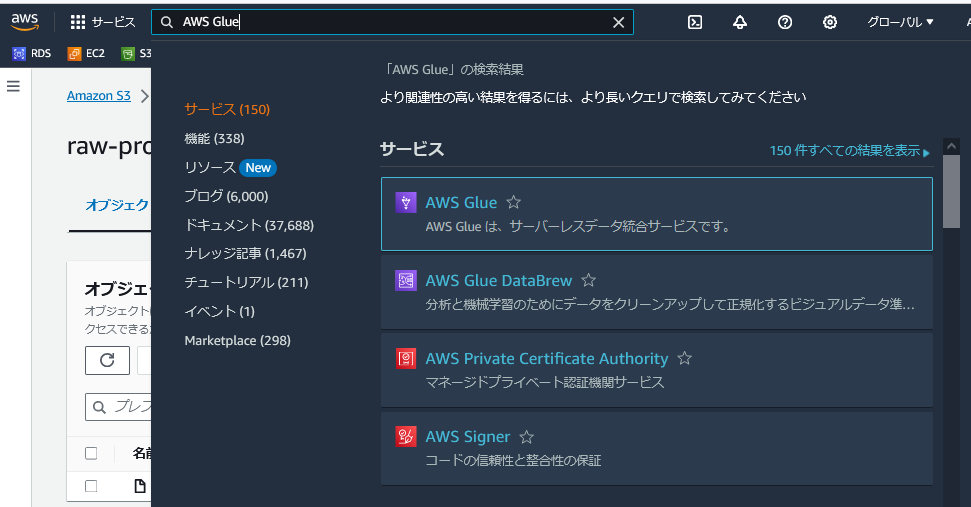This screenshot has width=971, height=507.
Task: Open the AWS Glue service result
Action: point(461,203)
